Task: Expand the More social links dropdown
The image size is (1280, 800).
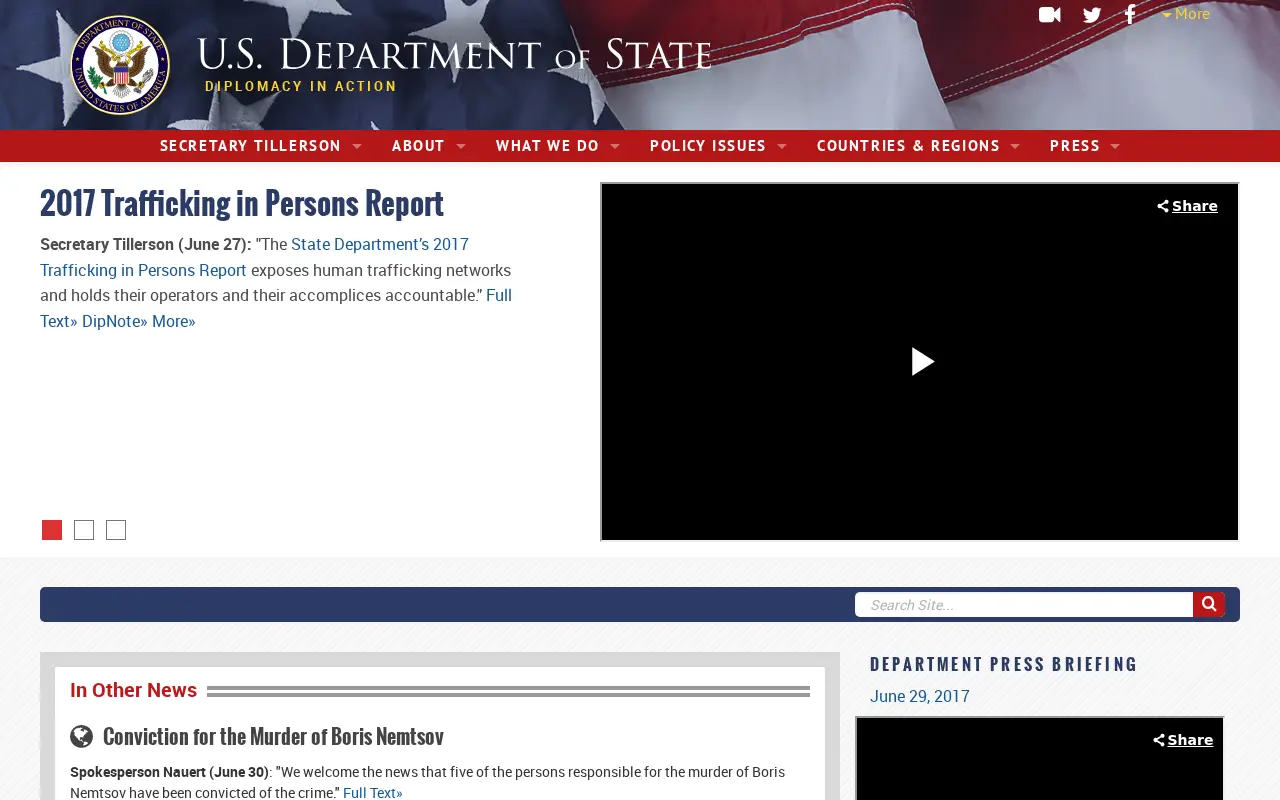Action: [1185, 14]
